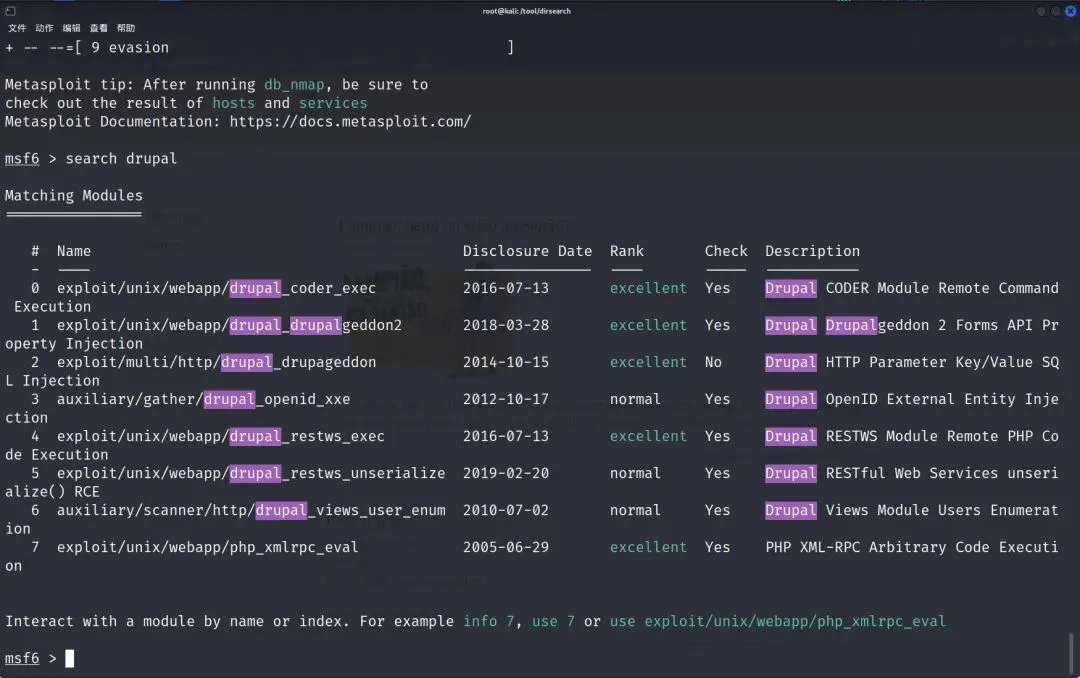
Task: Click the disclosure date 2018-03-28
Action: click(506, 325)
